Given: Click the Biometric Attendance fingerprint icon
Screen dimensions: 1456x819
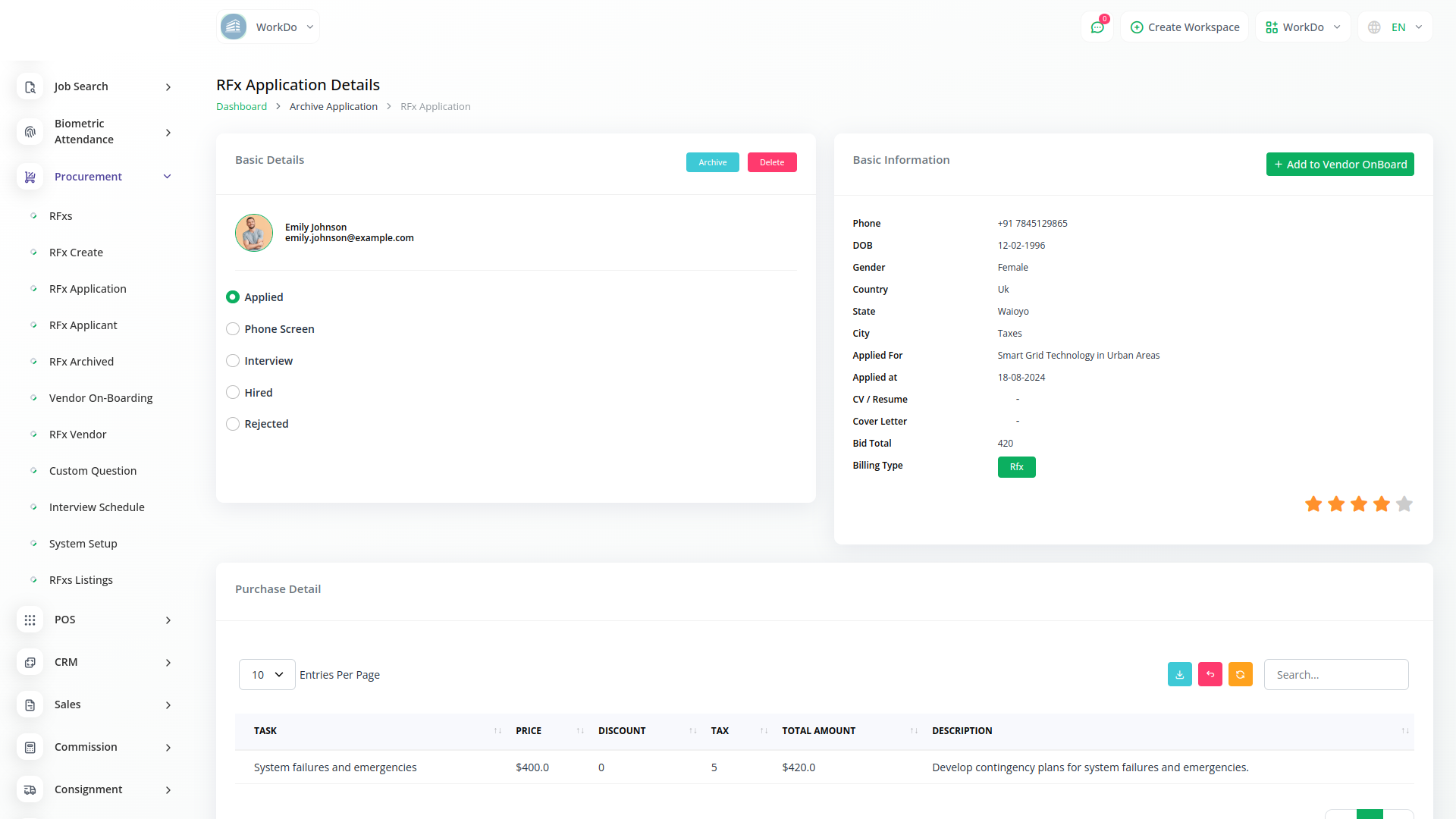Looking at the screenshot, I should coord(30,132).
